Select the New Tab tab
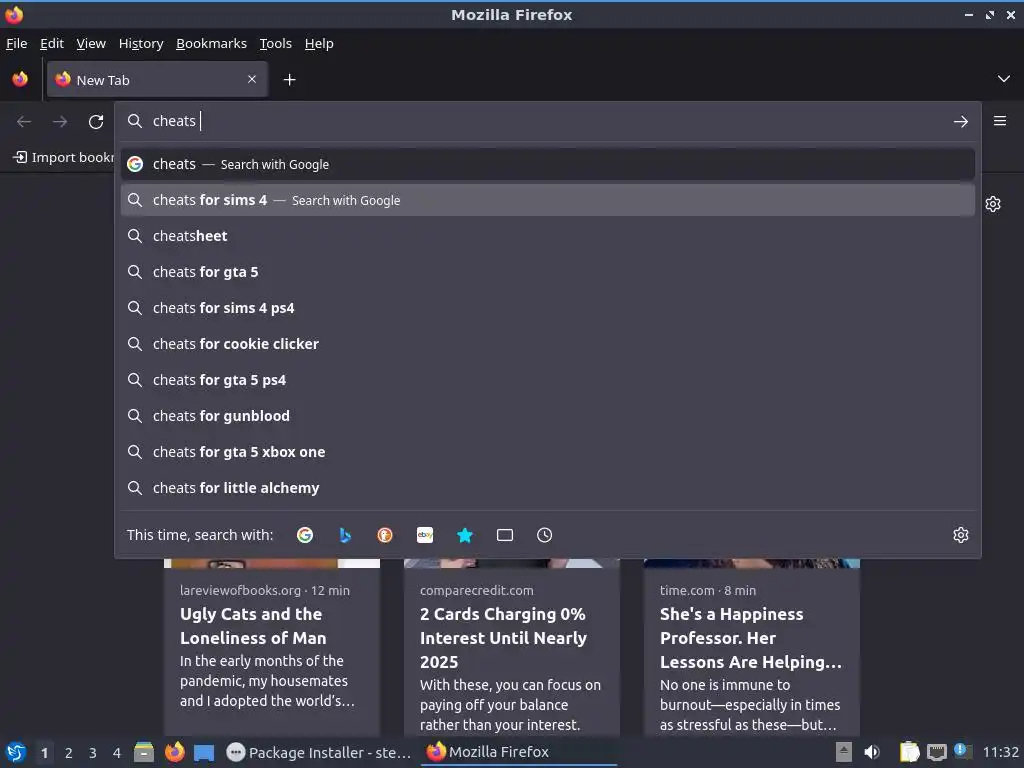 pyautogui.click(x=157, y=80)
